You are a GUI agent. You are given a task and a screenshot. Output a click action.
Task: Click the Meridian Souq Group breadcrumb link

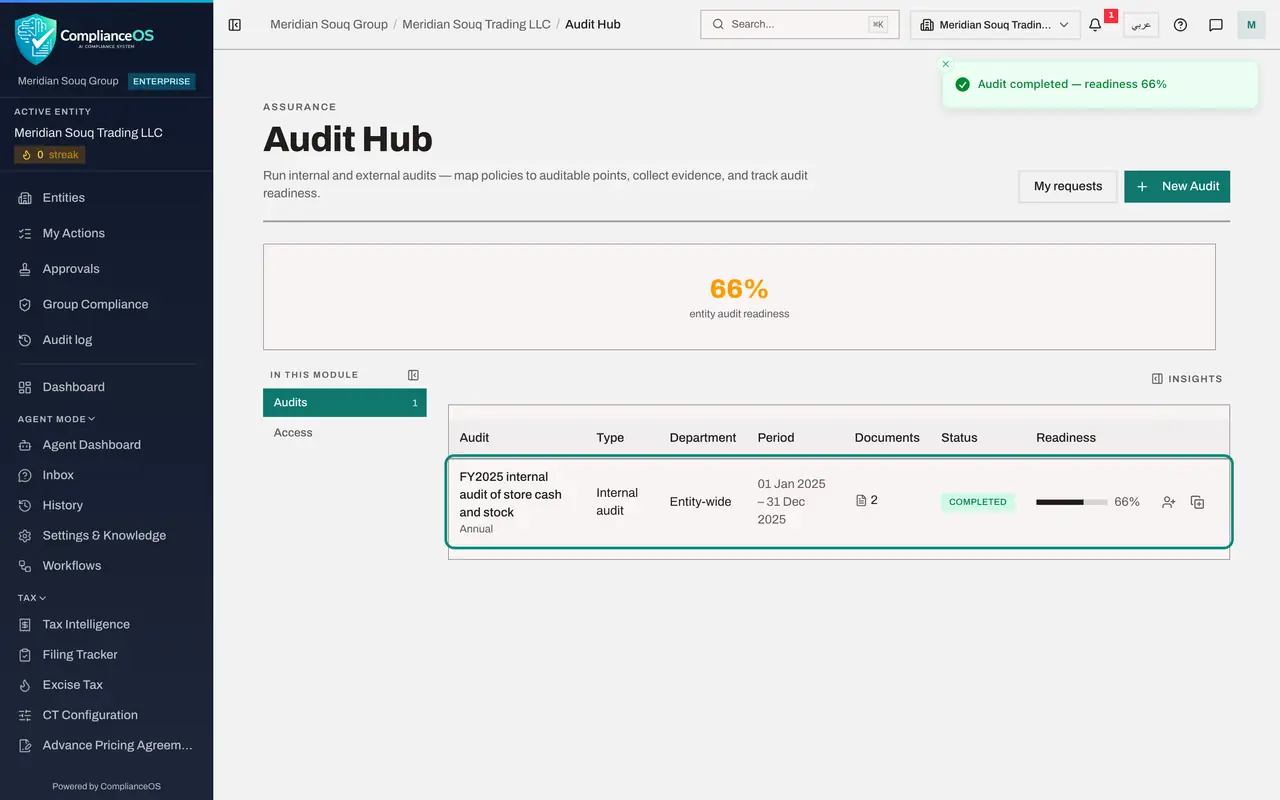pos(329,24)
